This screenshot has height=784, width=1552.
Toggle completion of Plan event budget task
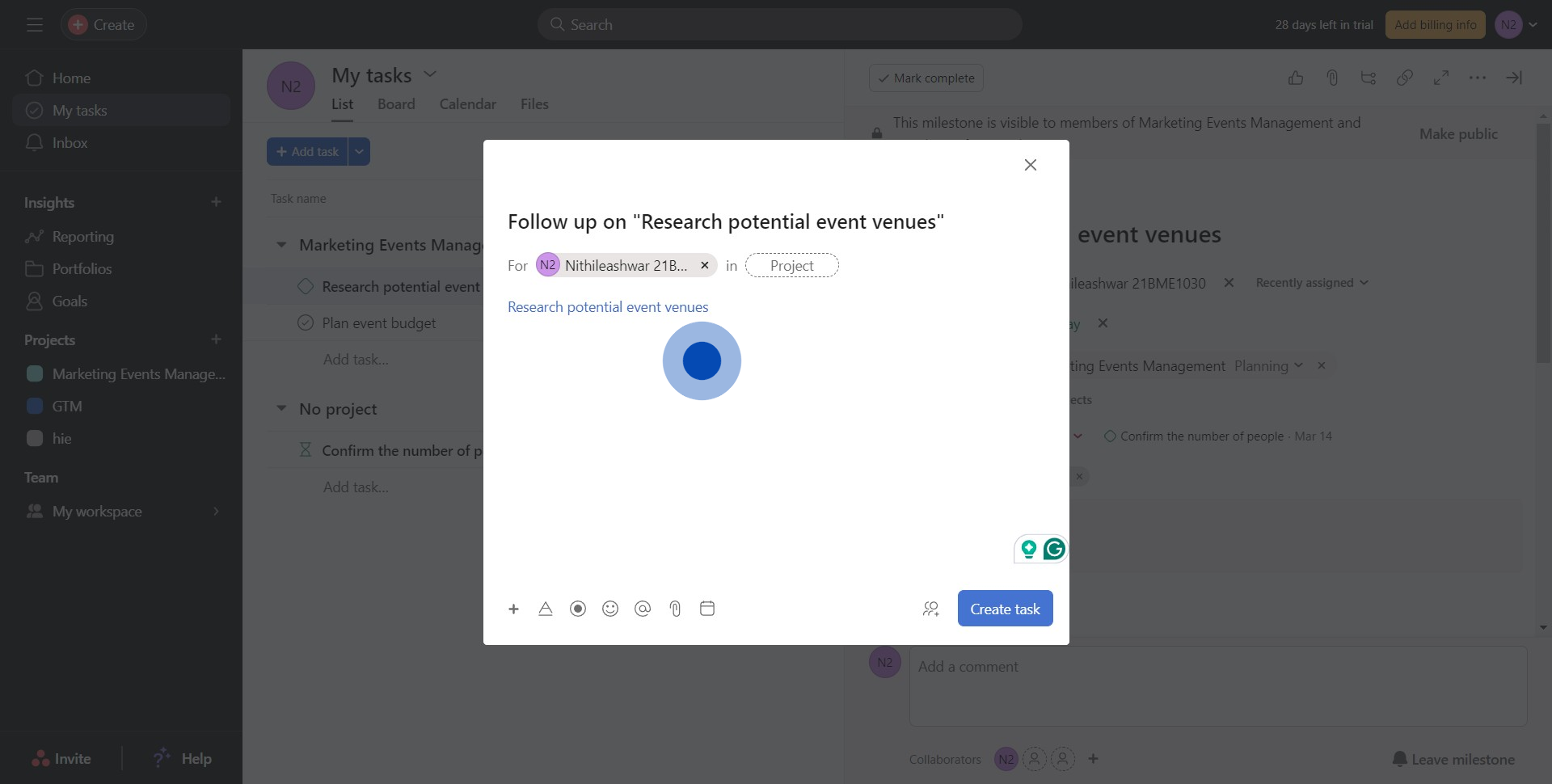306,322
